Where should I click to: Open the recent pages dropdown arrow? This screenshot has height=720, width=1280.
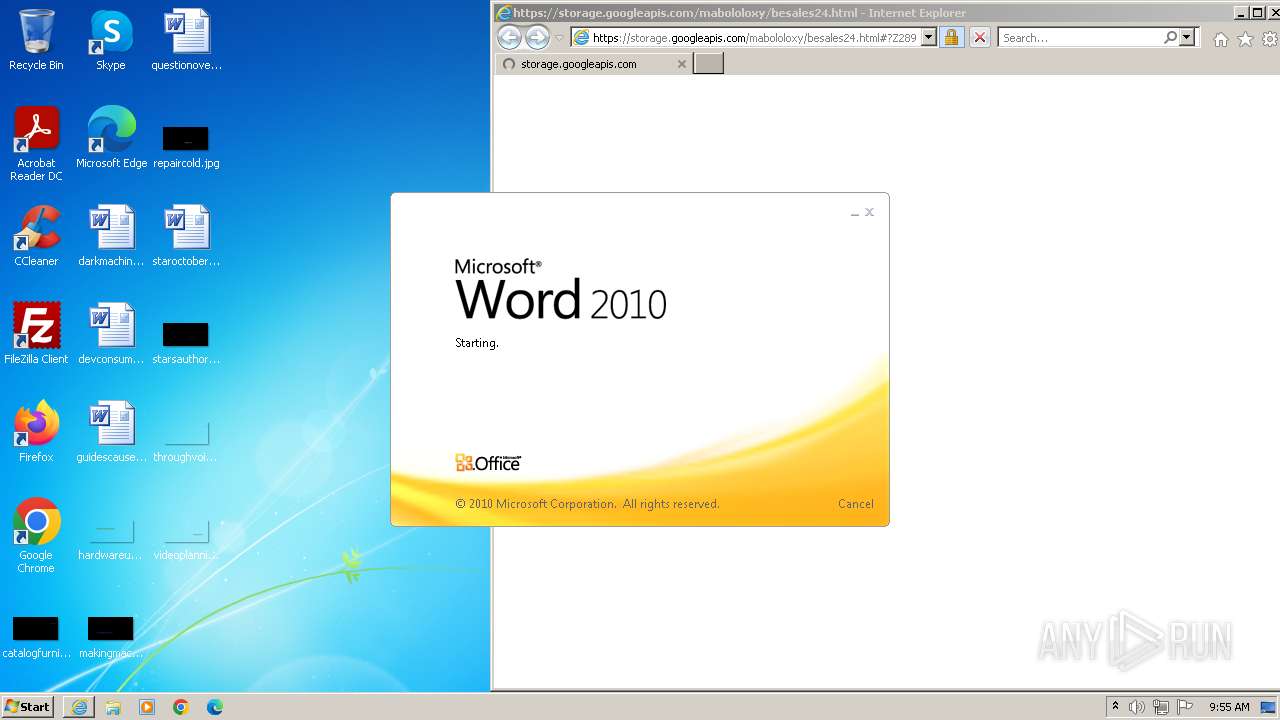(559, 38)
